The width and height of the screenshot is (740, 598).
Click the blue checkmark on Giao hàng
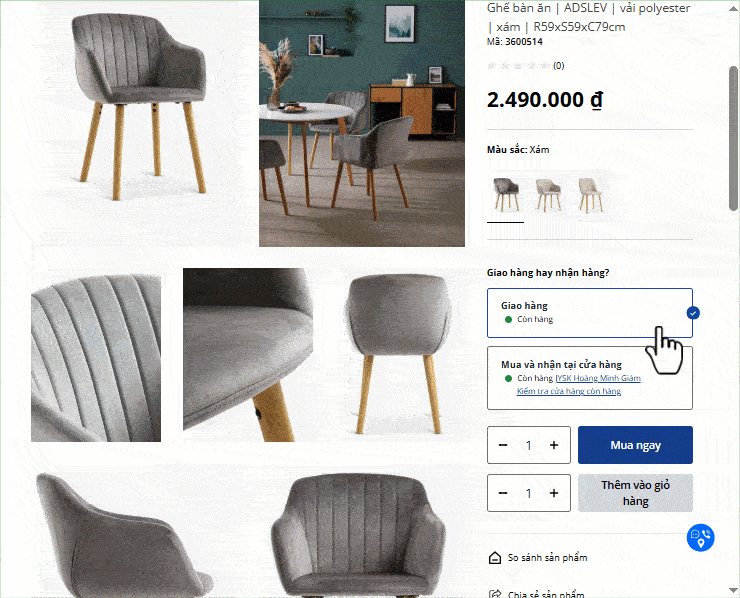coord(693,313)
